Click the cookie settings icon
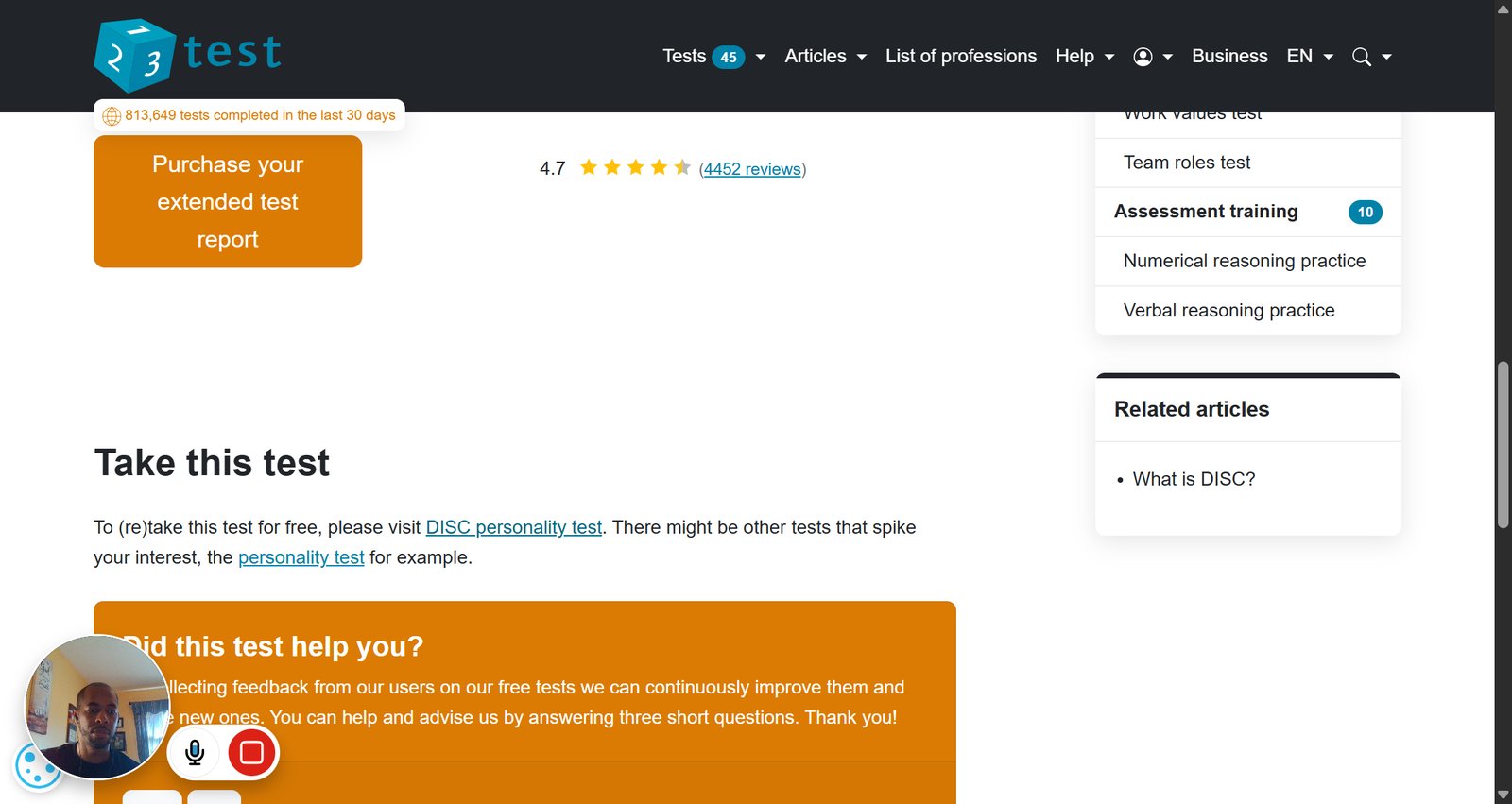The image size is (1512, 804). point(38,766)
